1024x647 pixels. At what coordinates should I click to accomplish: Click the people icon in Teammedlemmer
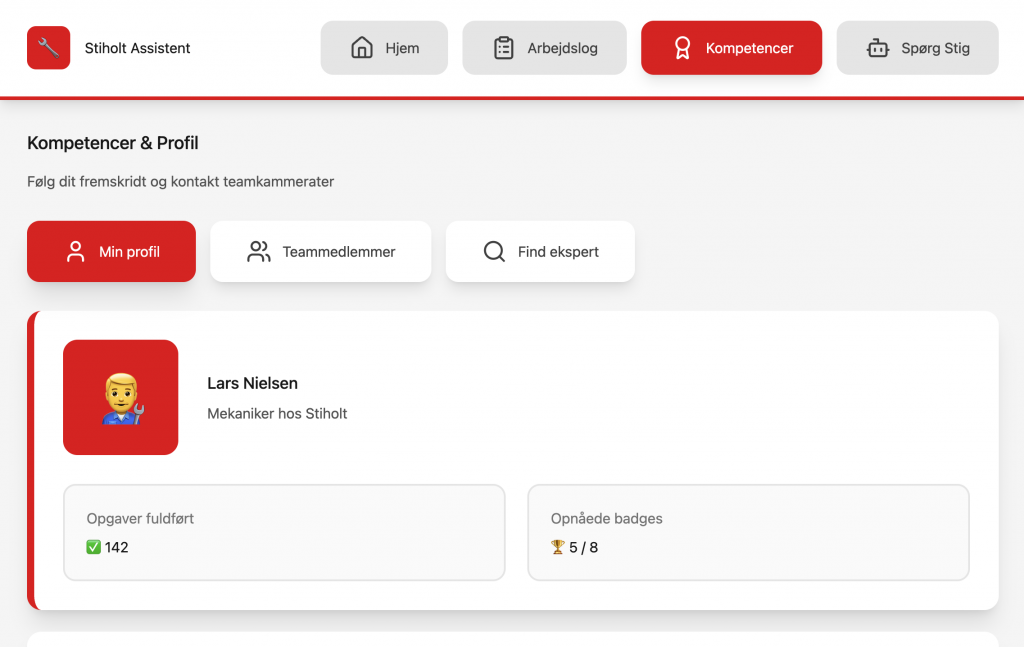pyautogui.click(x=259, y=252)
